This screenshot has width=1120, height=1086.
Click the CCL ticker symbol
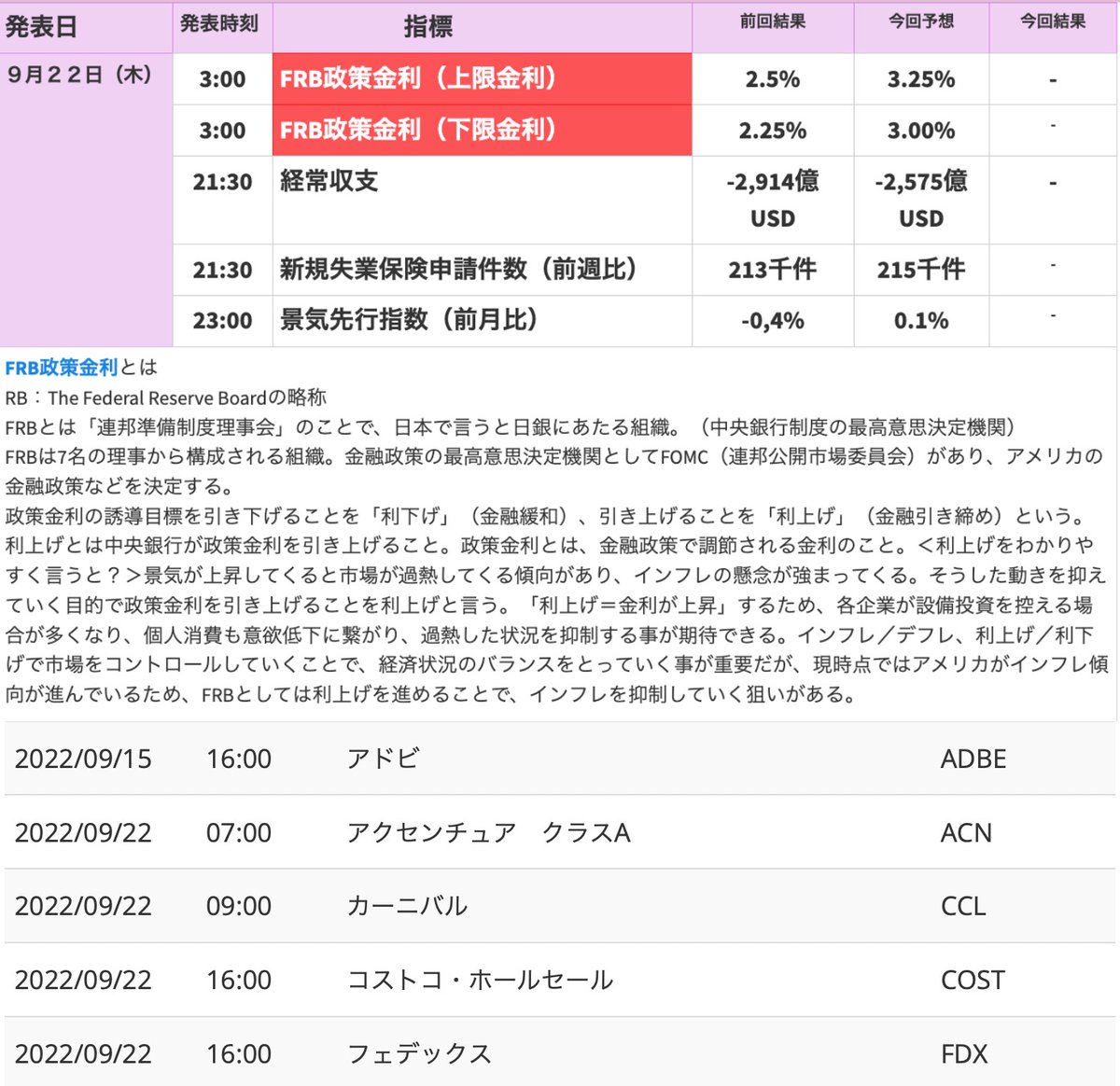962,906
